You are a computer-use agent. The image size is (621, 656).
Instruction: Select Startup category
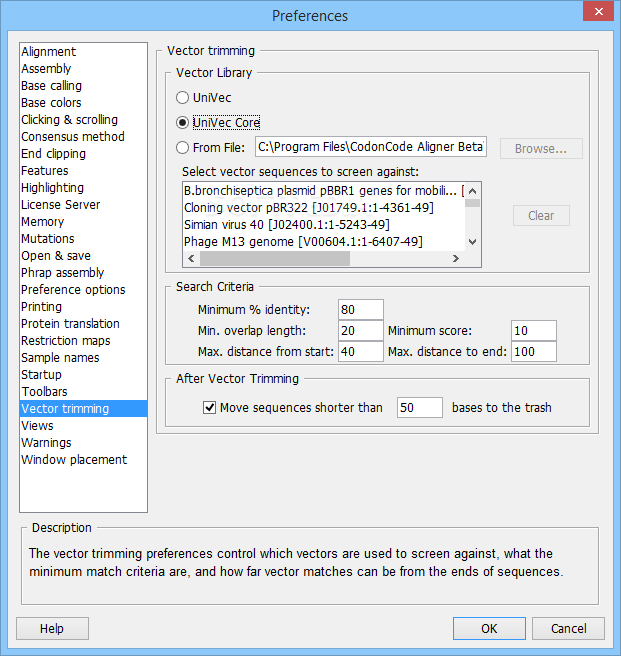coord(83,375)
